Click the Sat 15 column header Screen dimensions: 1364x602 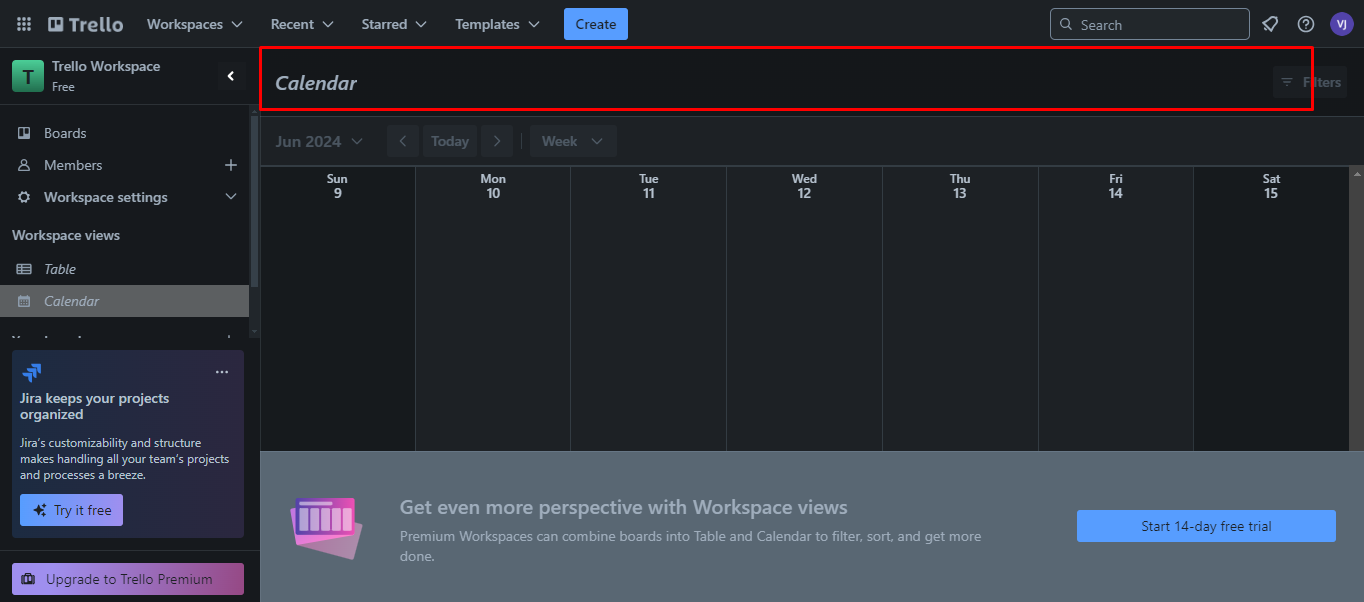point(1271,186)
